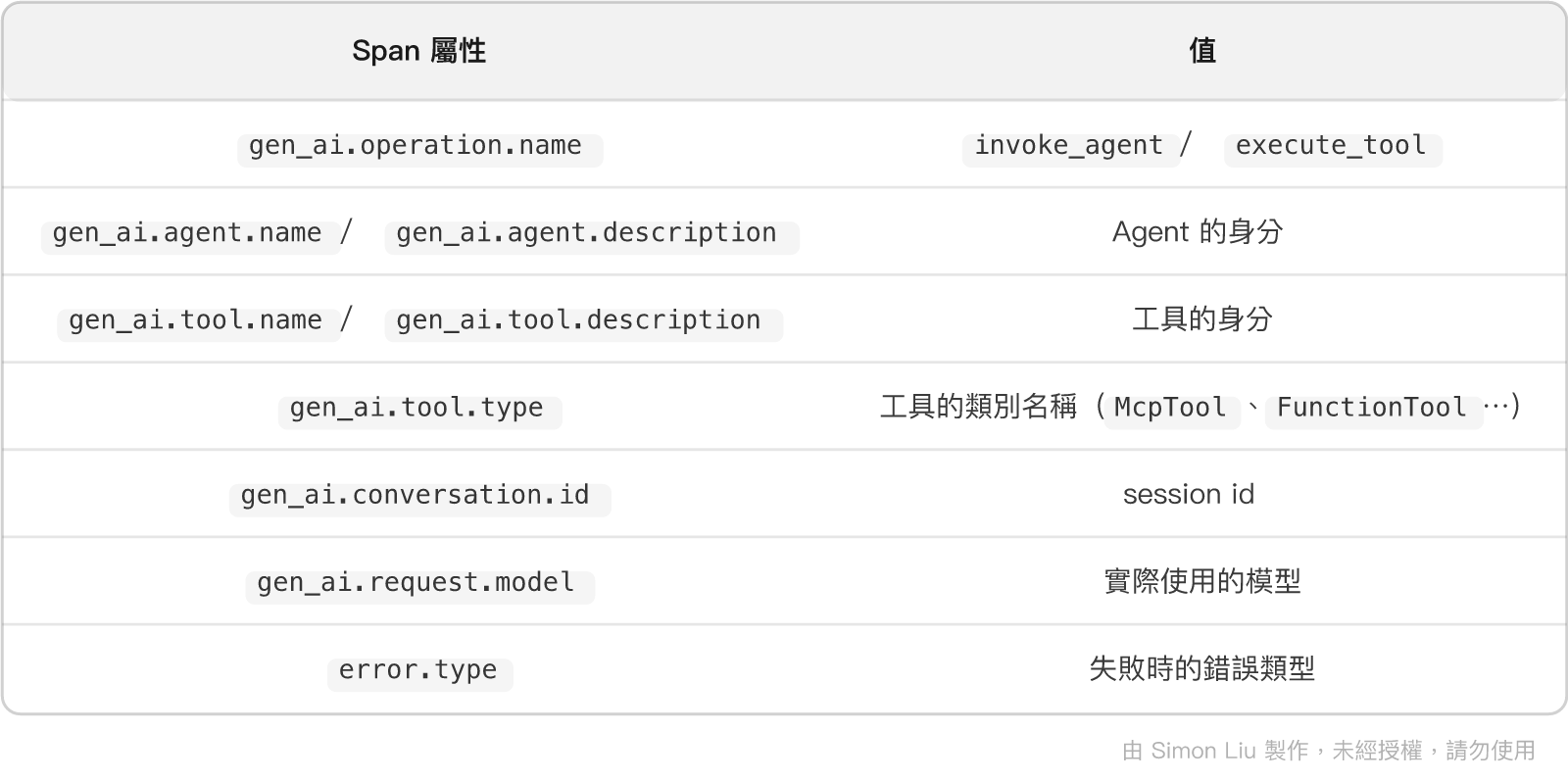Select the McpTool code value
1568x781 pixels.
pyautogui.click(x=1171, y=408)
